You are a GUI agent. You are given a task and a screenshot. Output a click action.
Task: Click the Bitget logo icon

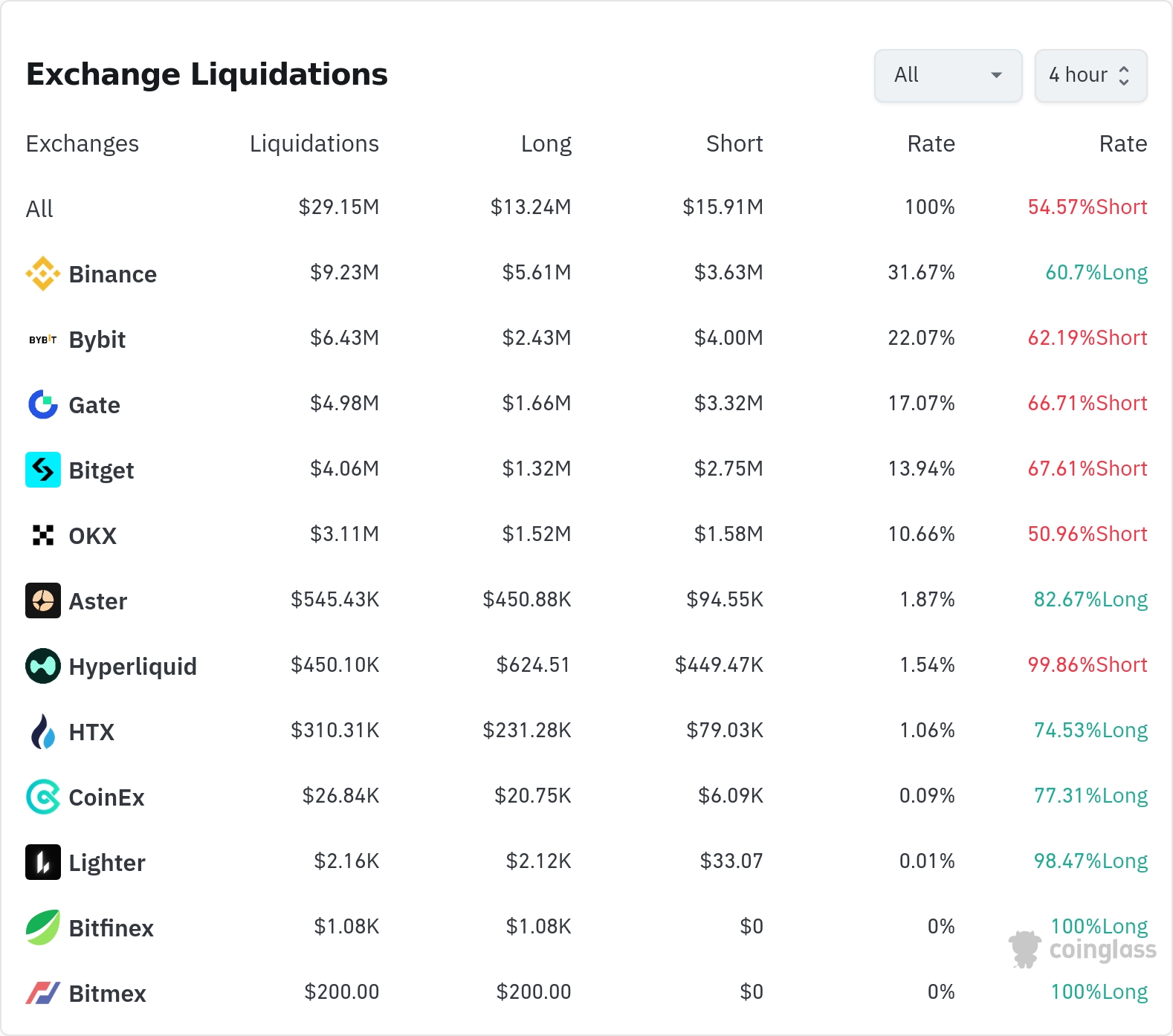coord(43,470)
